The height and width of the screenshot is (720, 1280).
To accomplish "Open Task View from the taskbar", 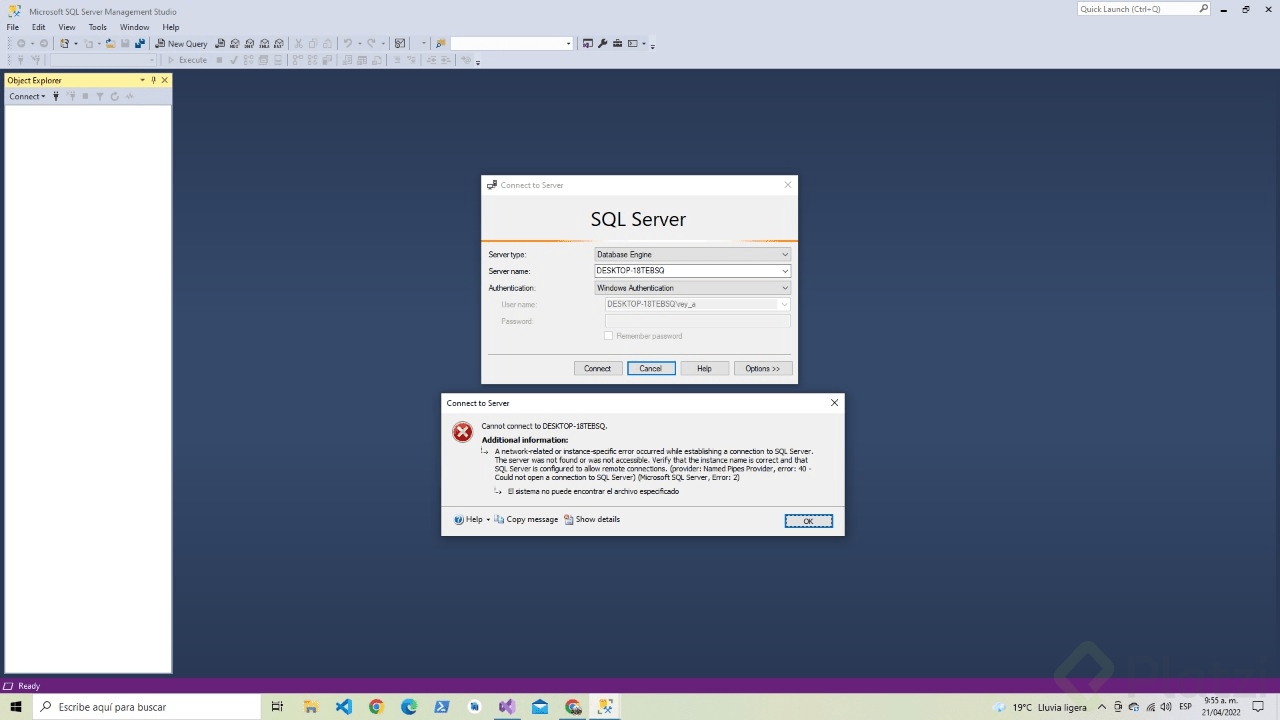I will point(278,707).
